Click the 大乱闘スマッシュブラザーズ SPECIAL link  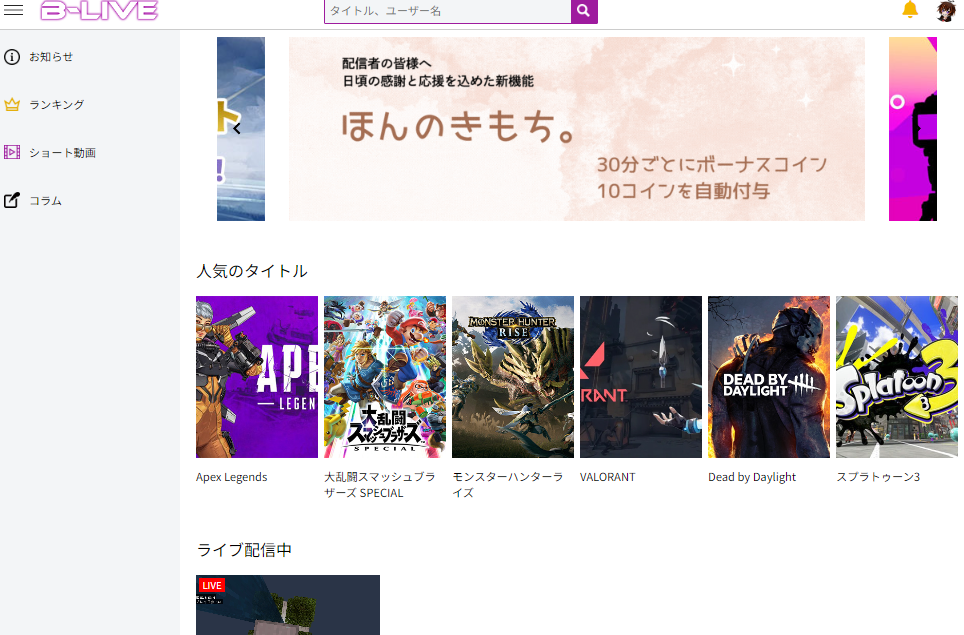point(380,485)
